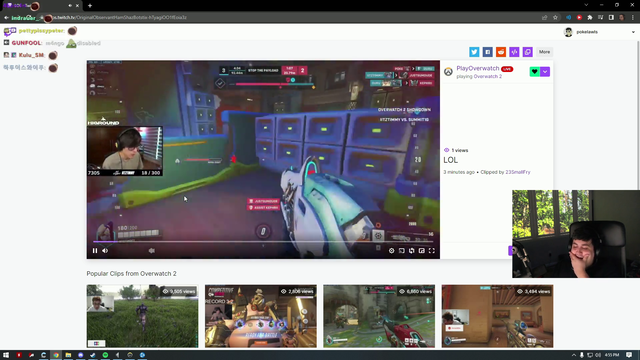Pause the clip with the pause button
This screenshot has height=360, width=640.
[95, 251]
